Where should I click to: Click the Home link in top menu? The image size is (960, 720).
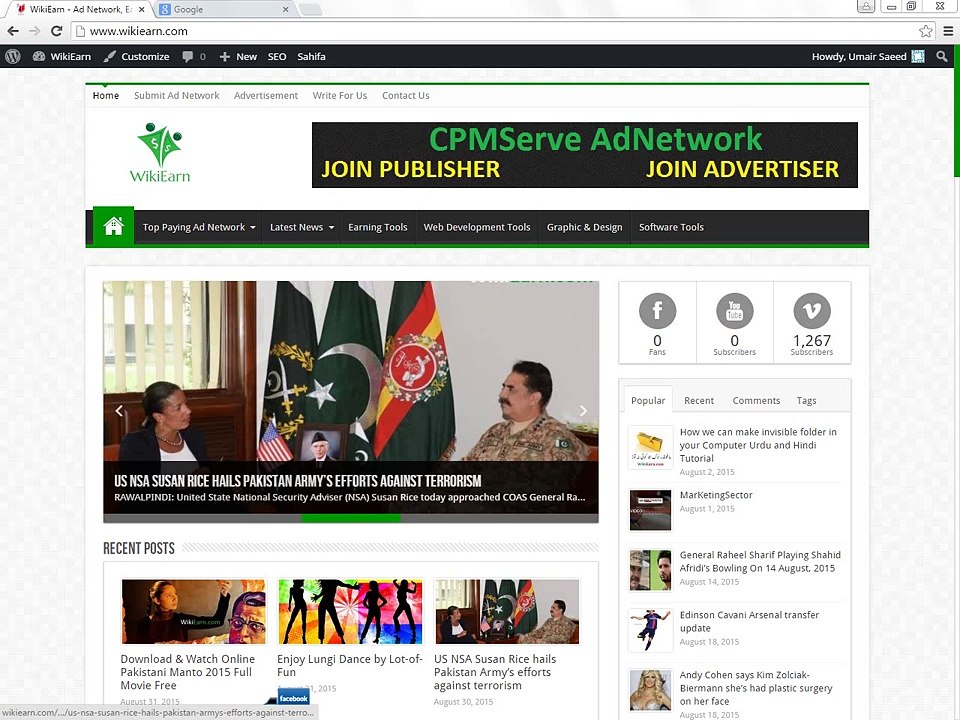(x=106, y=96)
